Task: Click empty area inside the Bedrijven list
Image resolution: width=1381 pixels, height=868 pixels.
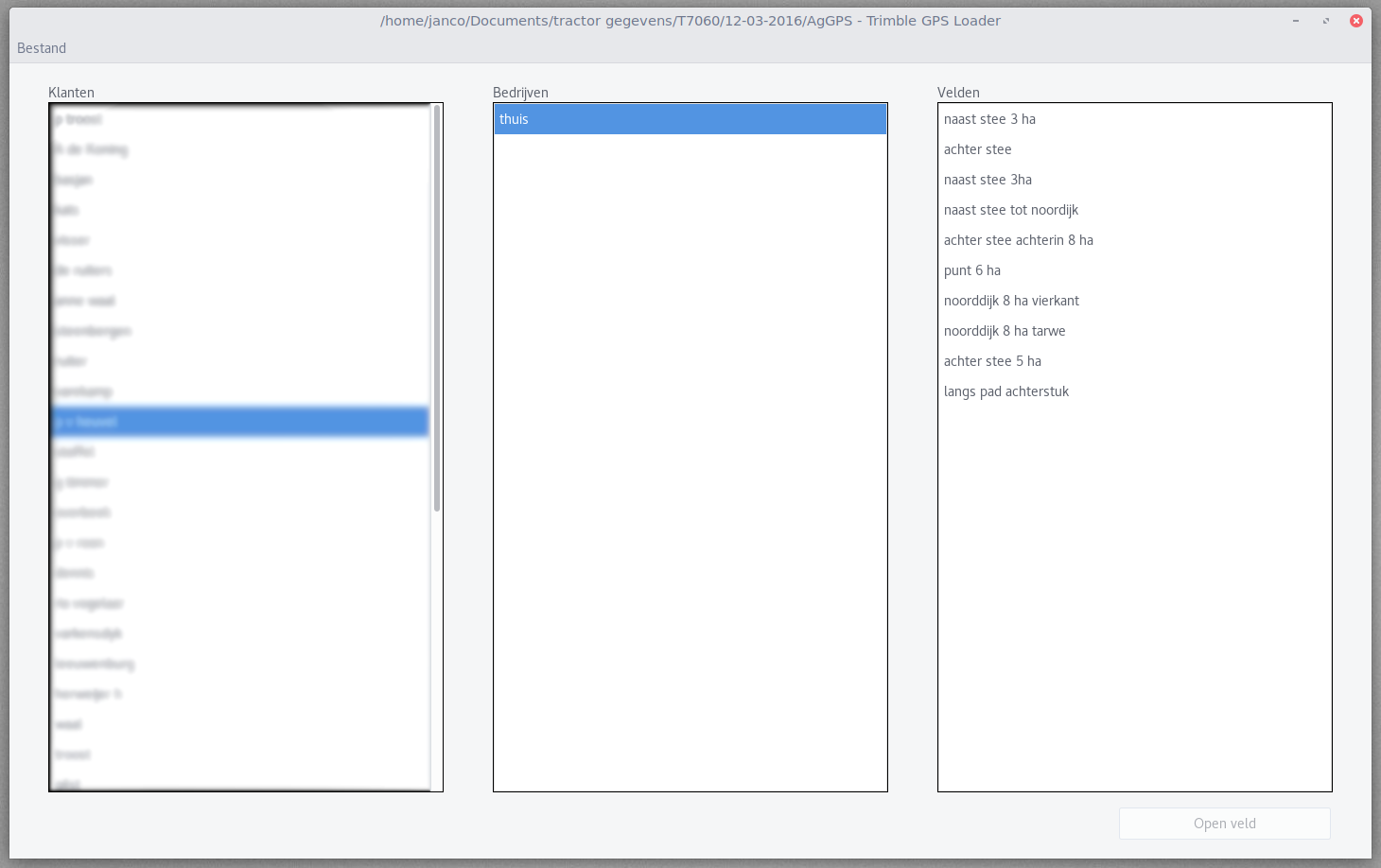Action: tap(690, 473)
